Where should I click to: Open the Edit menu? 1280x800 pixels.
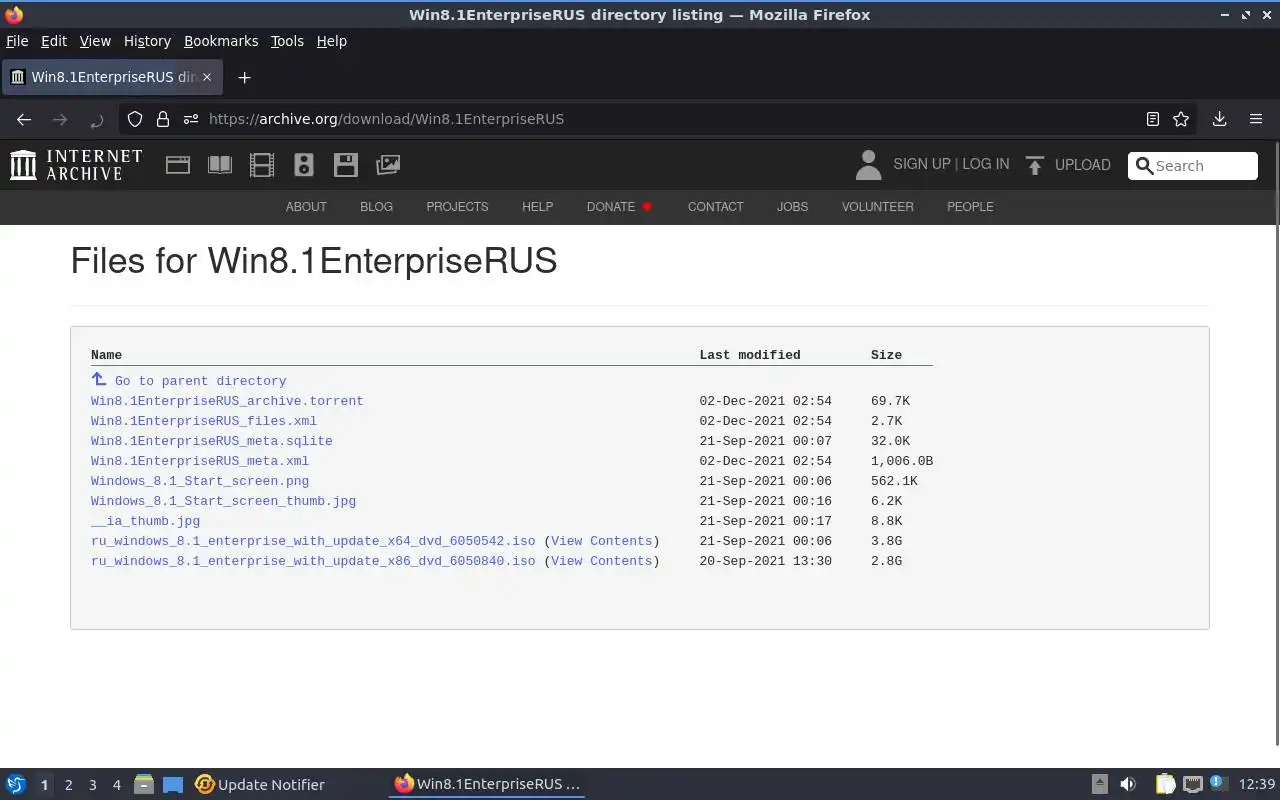point(54,41)
